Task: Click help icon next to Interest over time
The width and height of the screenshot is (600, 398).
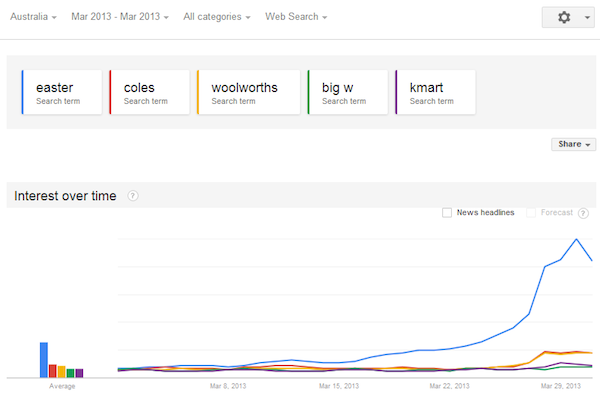Action: 133,196
